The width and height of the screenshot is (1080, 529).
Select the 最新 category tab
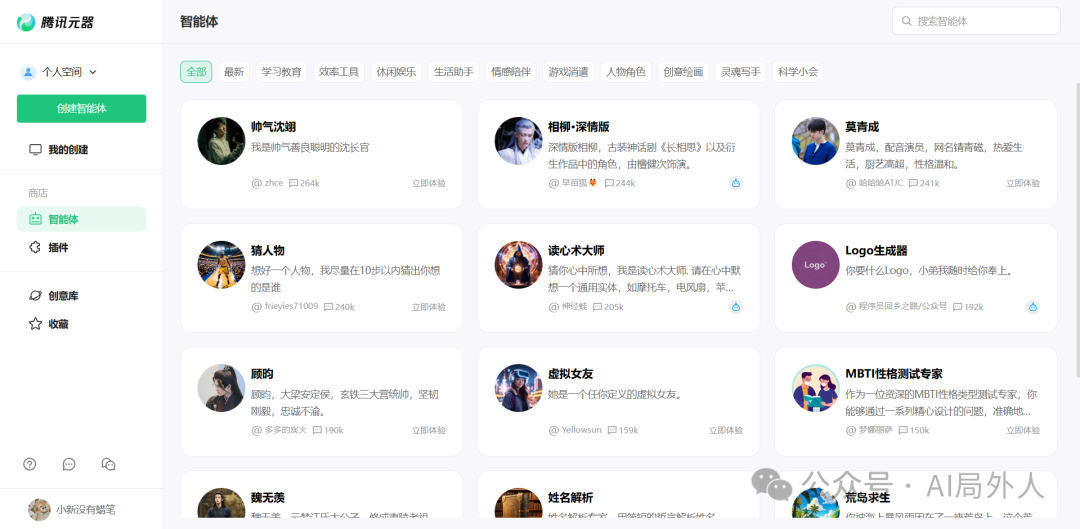[234, 72]
